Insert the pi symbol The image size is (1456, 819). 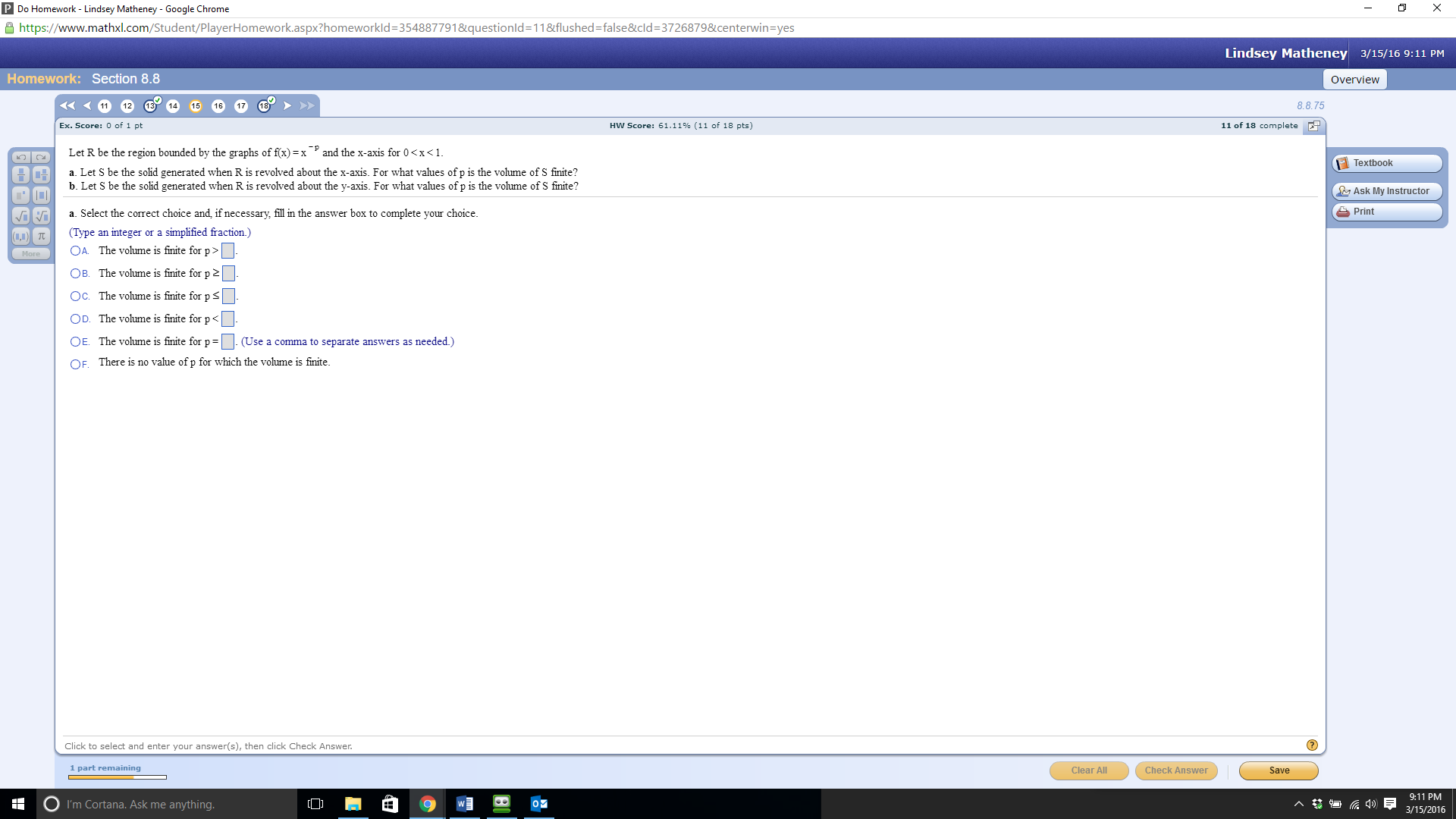coord(41,237)
